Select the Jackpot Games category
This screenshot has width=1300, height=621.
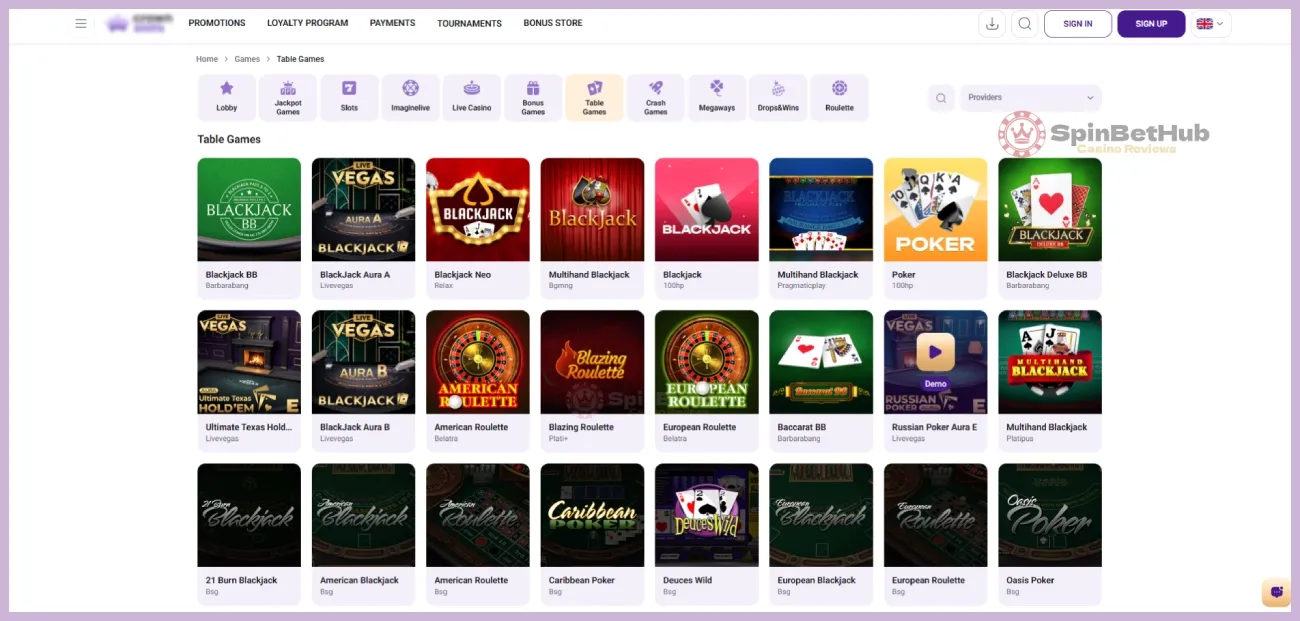tap(288, 98)
